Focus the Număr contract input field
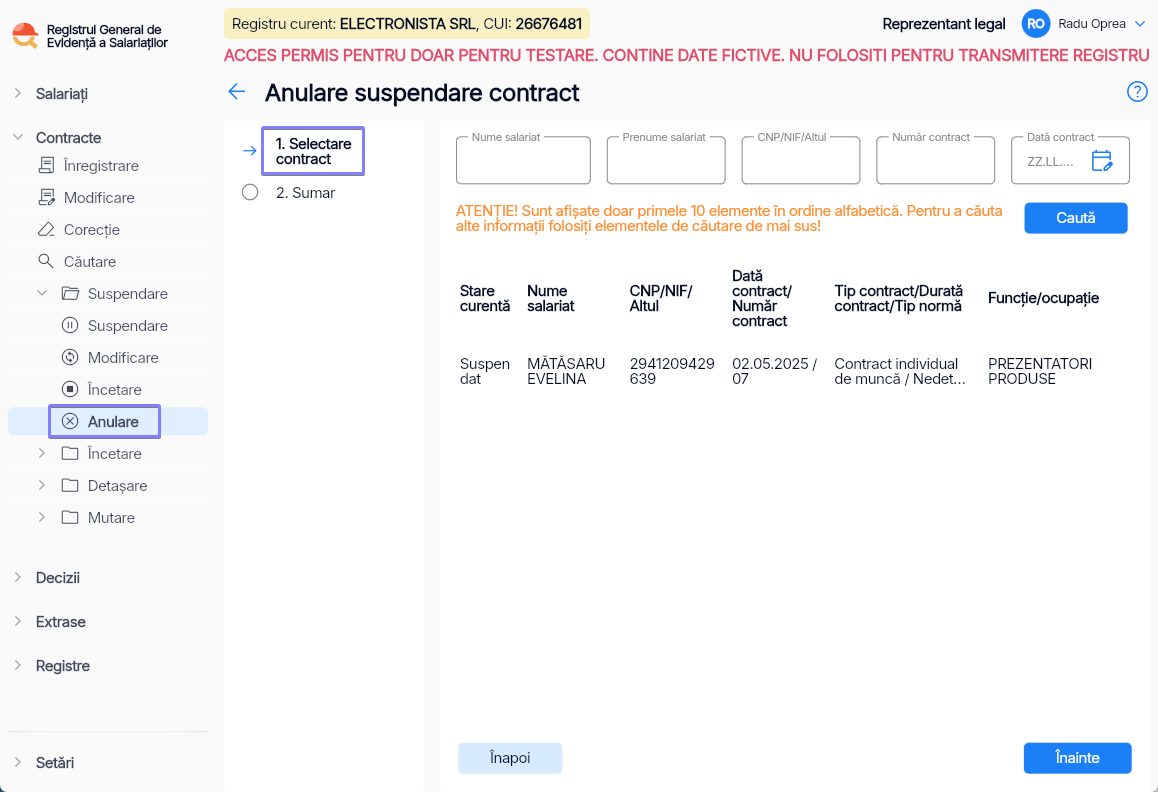Viewport: 1158px width, 792px height. (x=935, y=160)
